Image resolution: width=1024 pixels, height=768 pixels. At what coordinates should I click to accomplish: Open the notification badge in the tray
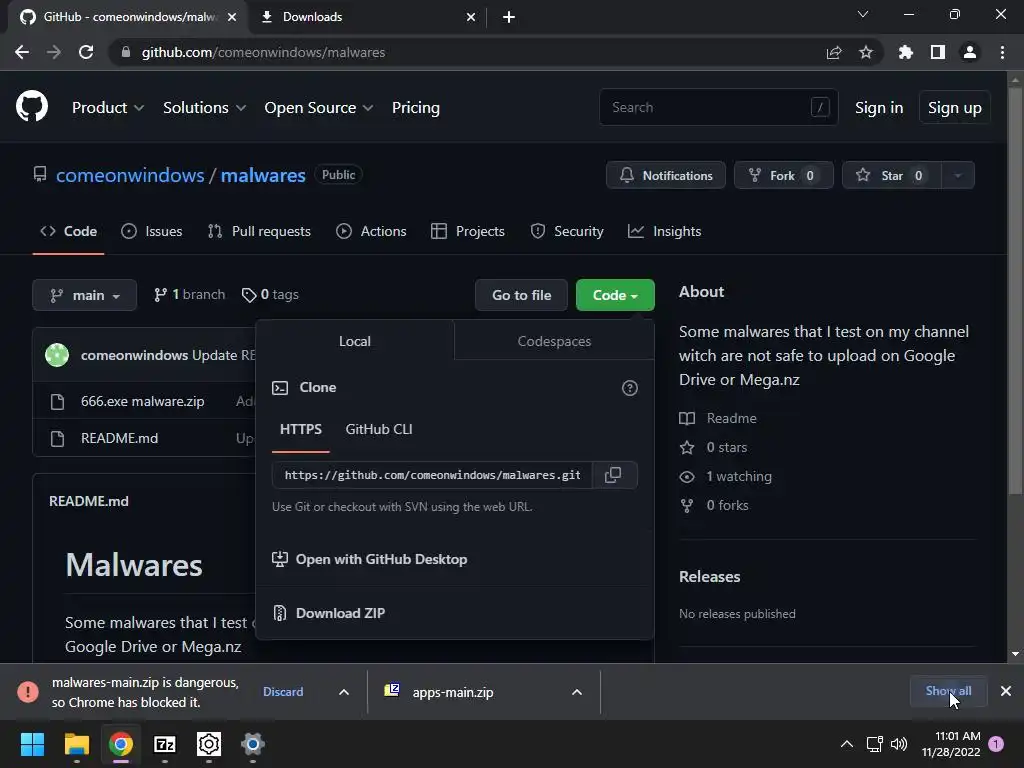pos(996,744)
